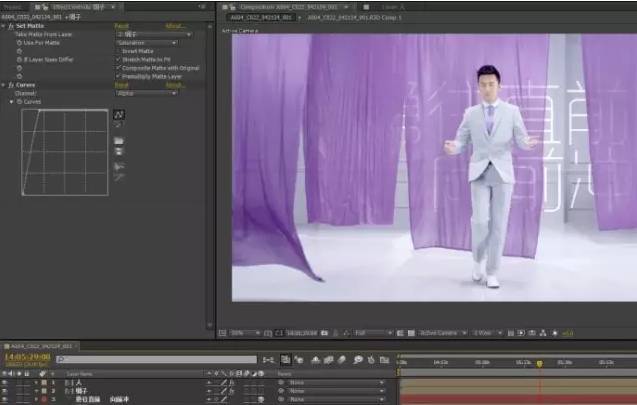Open the Use For Matte dropdown
This screenshot has width=637, height=405.
[147, 43]
